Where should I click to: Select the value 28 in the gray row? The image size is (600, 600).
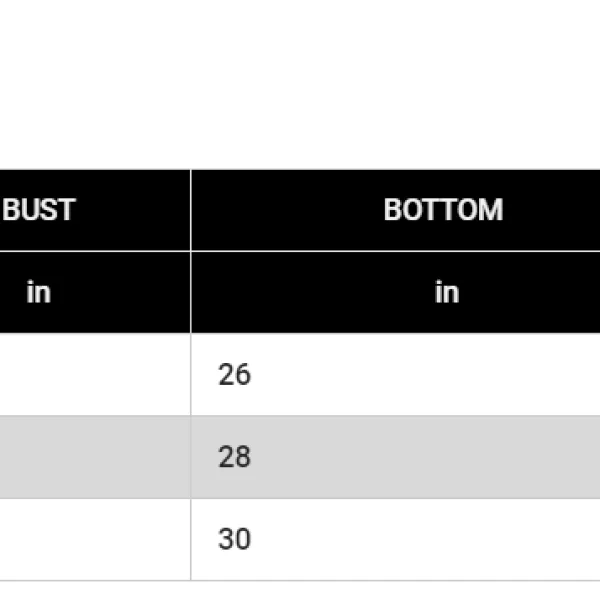234,457
